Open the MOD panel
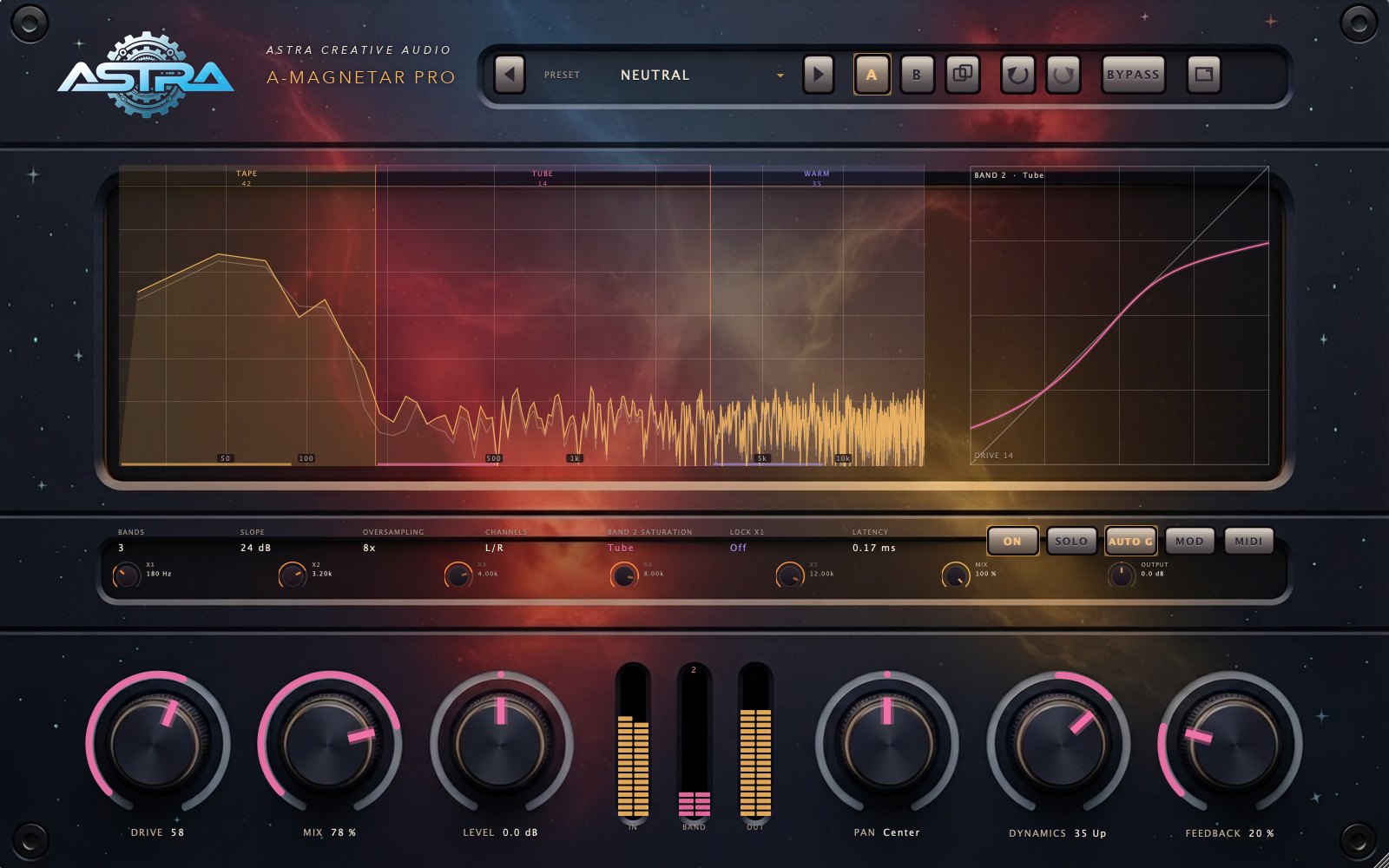The image size is (1389, 868). click(x=1189, y=541)
